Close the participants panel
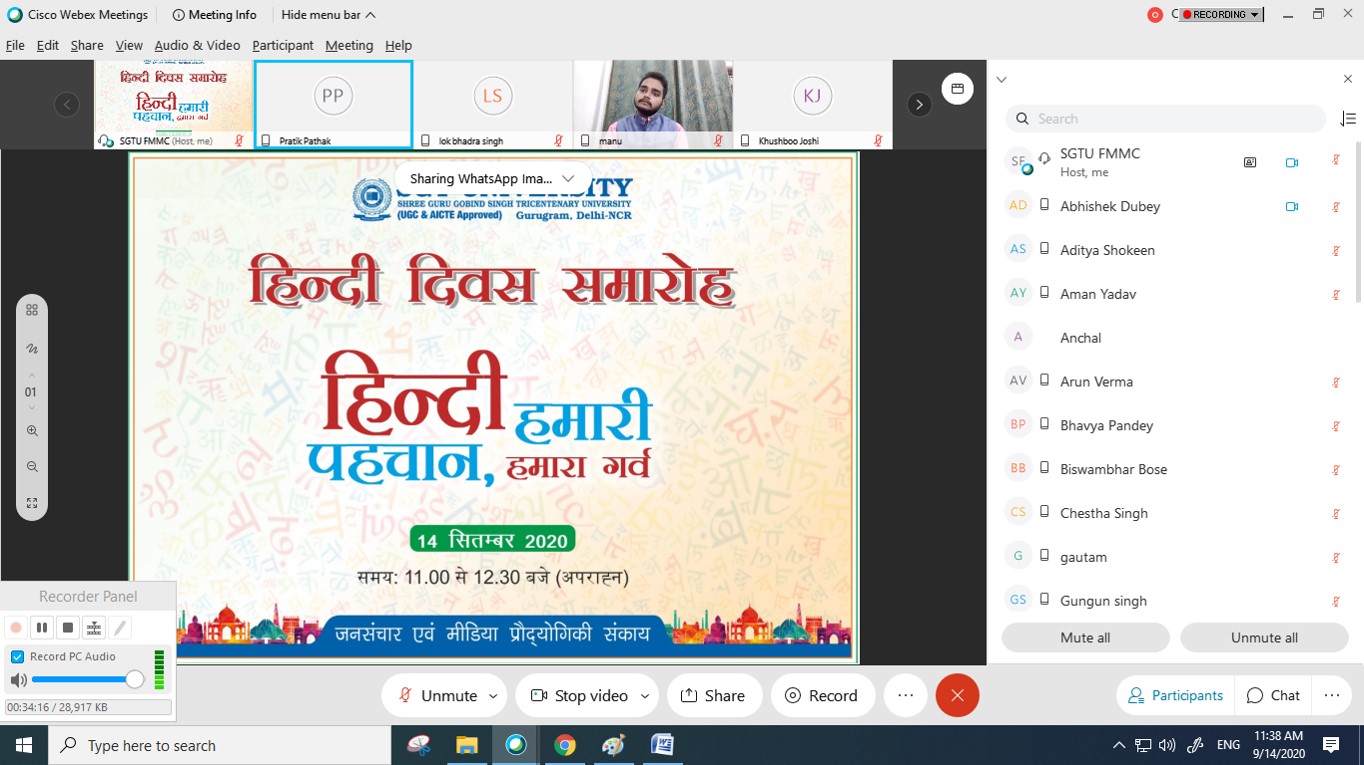Image resolution: width=1364 pixels, height=765 pixels. tap(1347, 79)
